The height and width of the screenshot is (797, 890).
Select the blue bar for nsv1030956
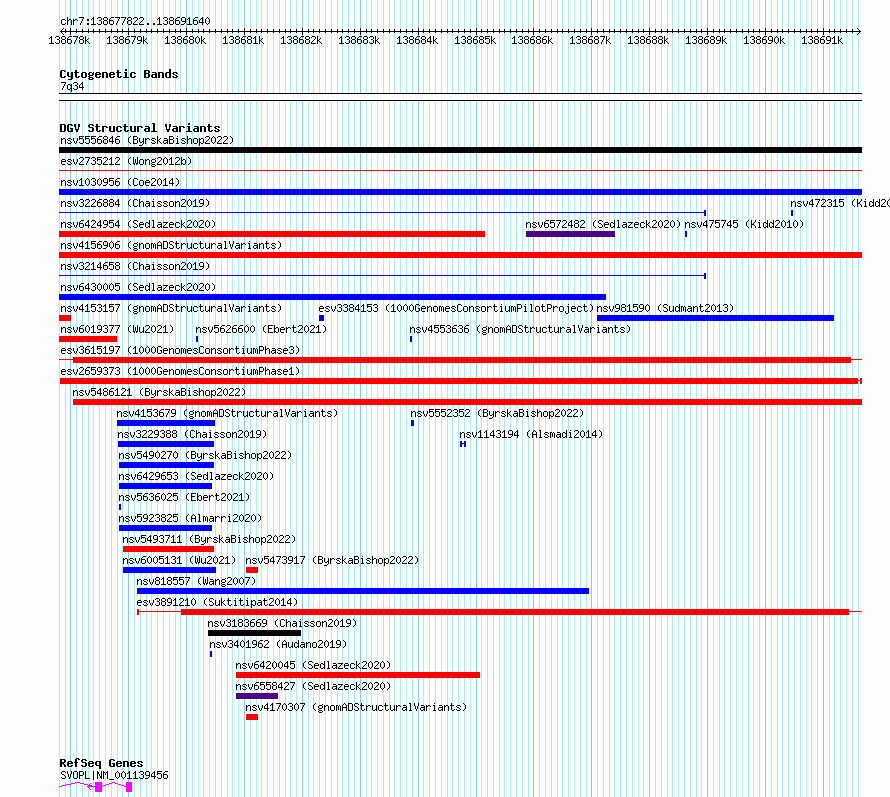click(x=460, y=192)
